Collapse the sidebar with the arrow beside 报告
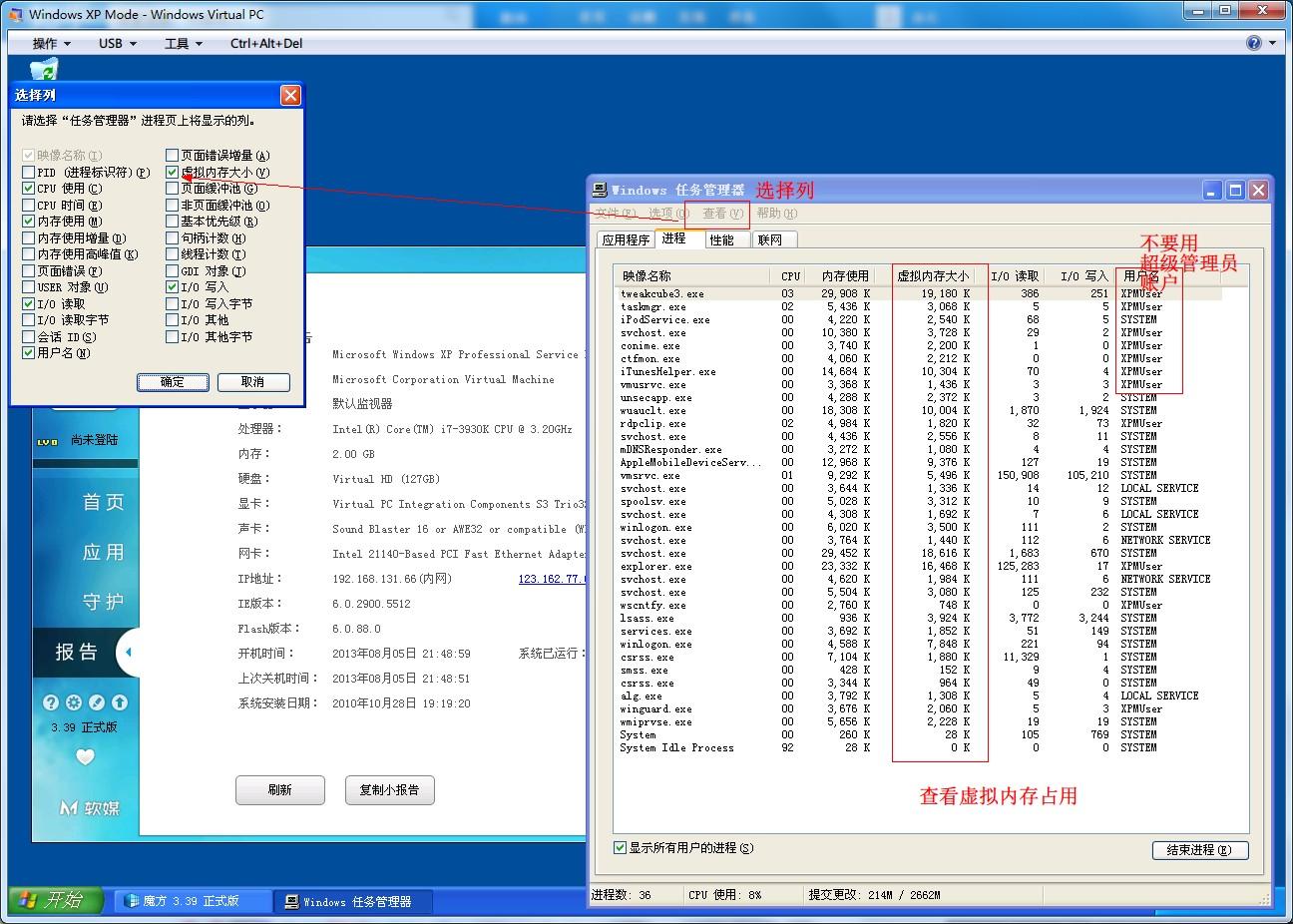Viewport: 1293px width, 924px height. (x=128, y=652)
